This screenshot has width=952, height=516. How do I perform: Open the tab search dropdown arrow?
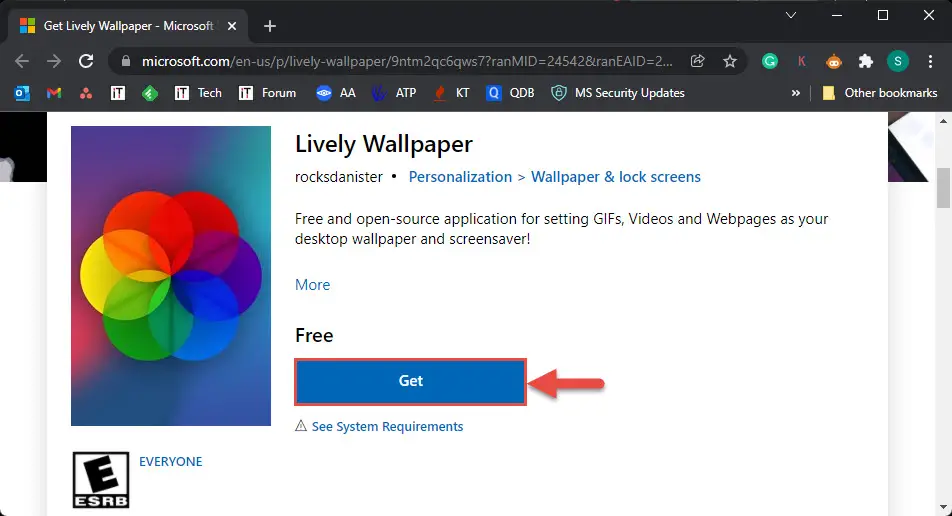pyautogui.click(x=790, y=15)
